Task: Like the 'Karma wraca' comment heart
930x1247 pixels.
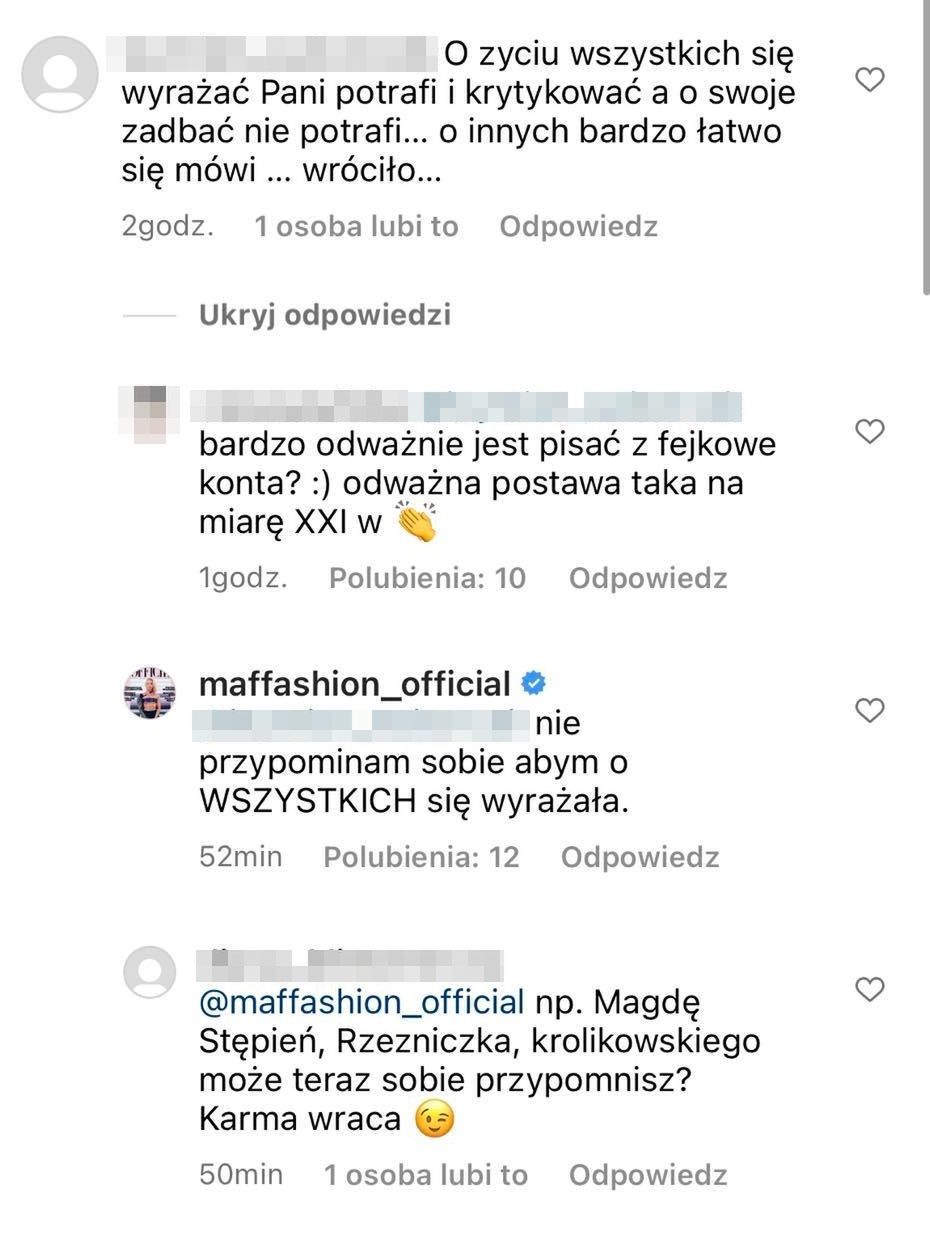Action: pyautogui.click(x=871, y=989)
